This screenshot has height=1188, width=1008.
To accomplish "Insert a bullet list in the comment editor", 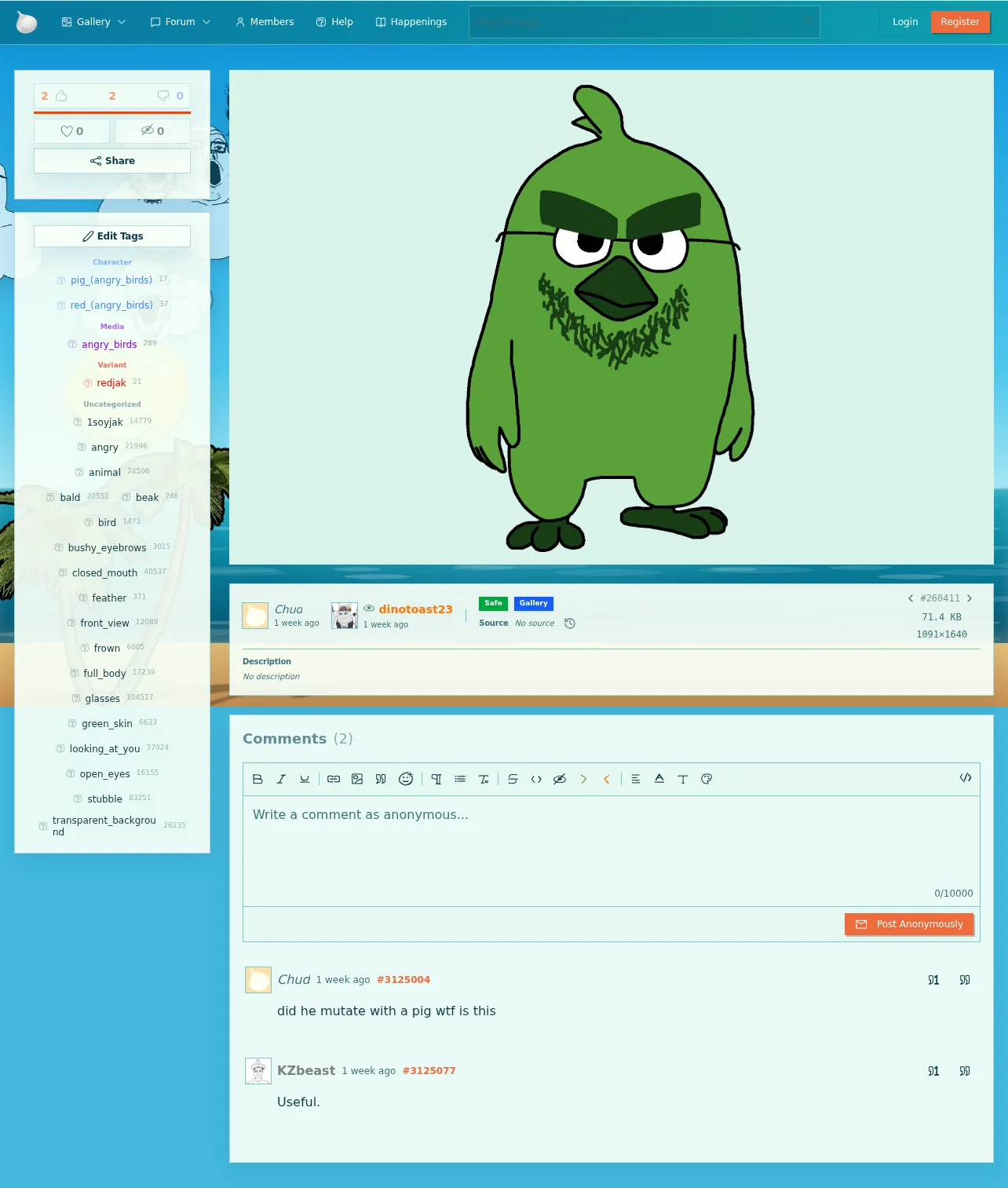I will [460, 779].
